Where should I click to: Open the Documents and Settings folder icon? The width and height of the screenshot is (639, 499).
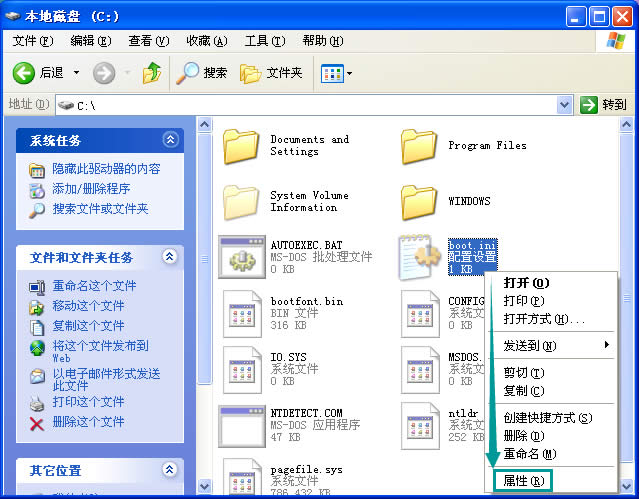coord(241,146)
